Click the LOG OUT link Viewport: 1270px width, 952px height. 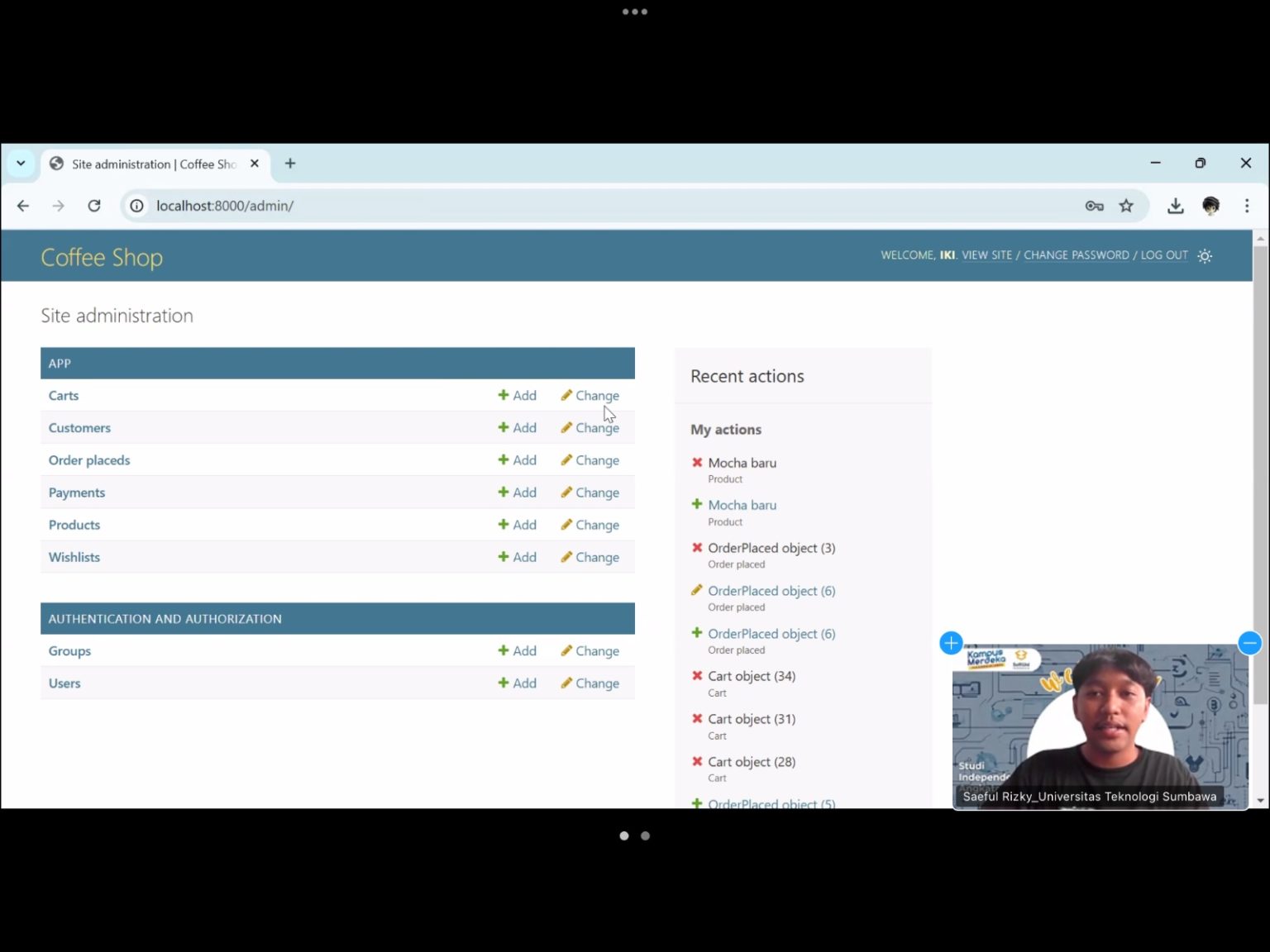point(1164,255)
